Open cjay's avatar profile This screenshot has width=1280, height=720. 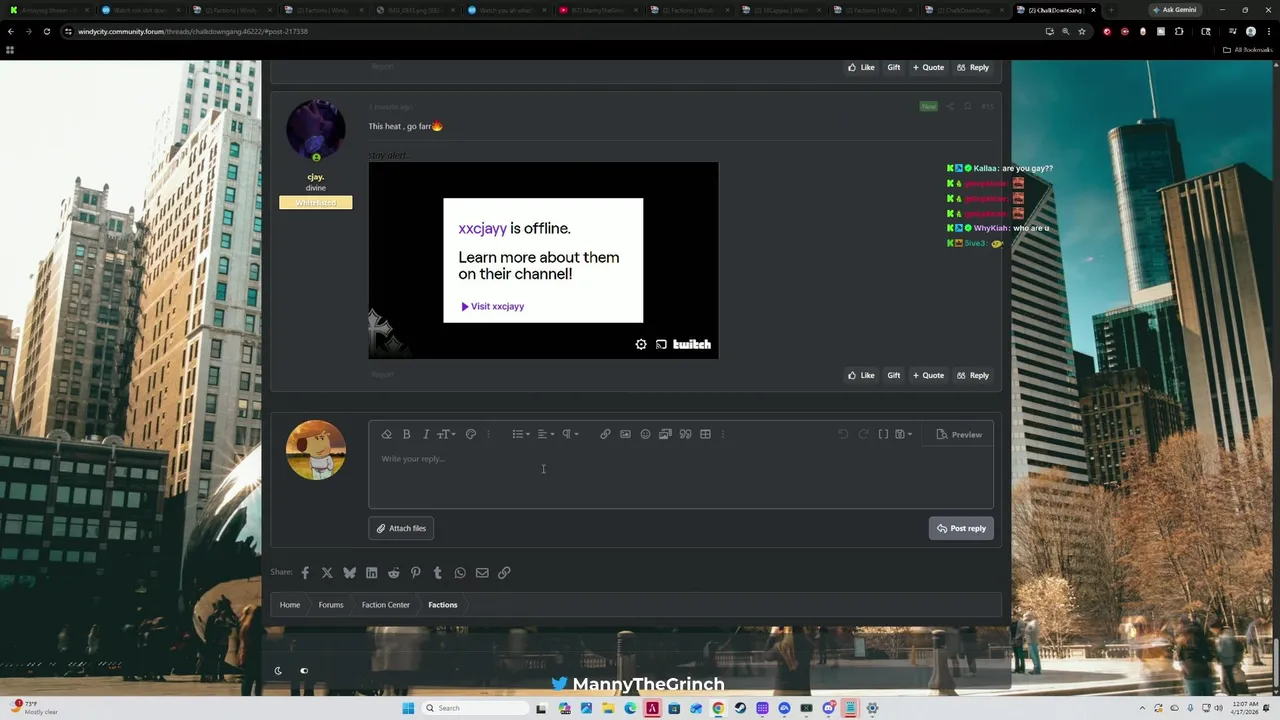(x=316, y=131)
